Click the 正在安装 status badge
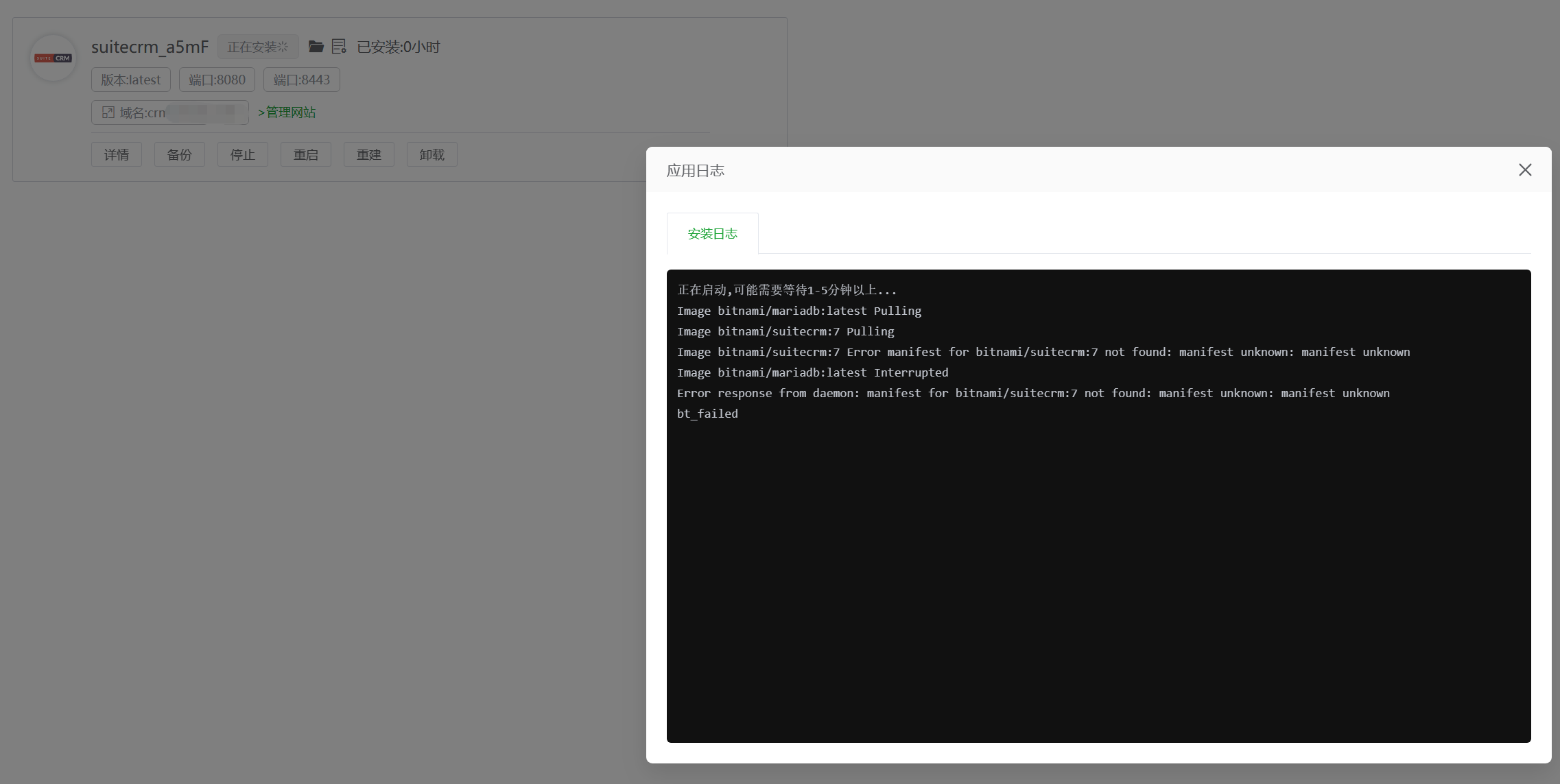The width and height of the screenshot is (1560, 784). pos(257,47)
